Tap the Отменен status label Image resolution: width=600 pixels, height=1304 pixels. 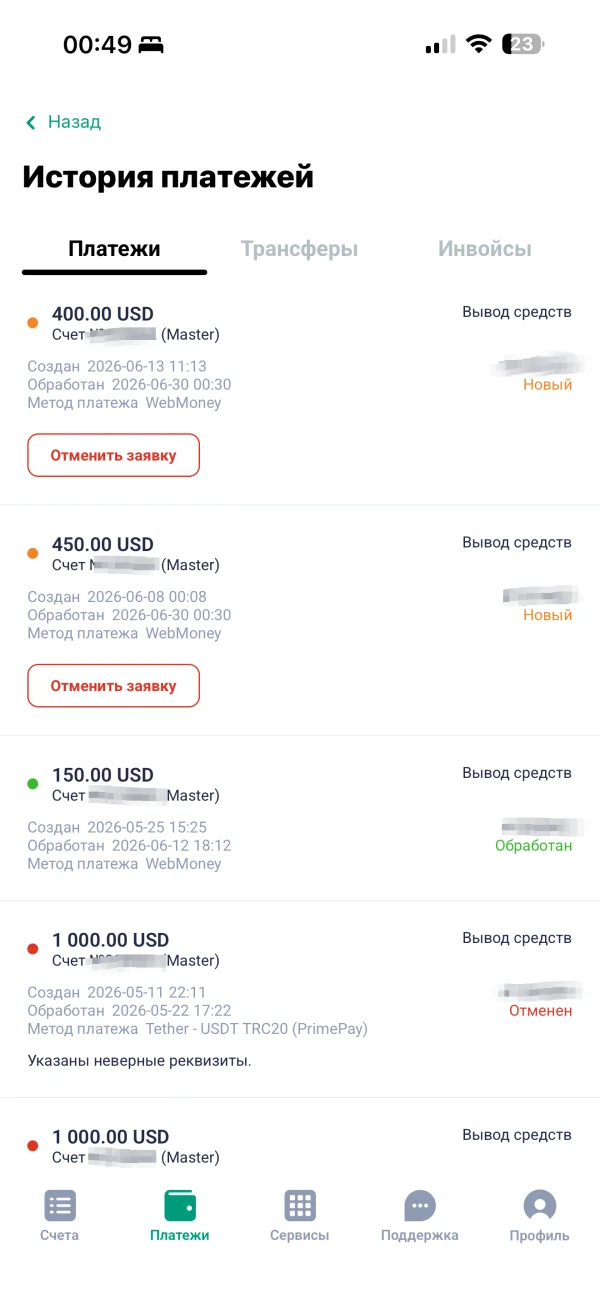(541, 1010)
